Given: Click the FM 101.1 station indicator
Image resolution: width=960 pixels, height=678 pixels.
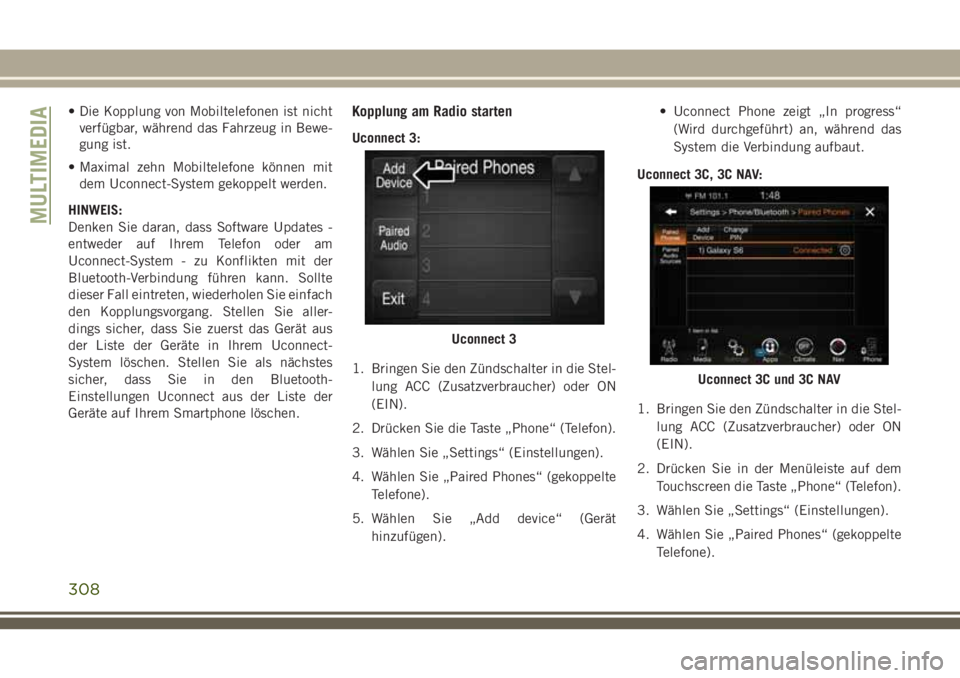Looking at the screenshot, I should 706,196.
